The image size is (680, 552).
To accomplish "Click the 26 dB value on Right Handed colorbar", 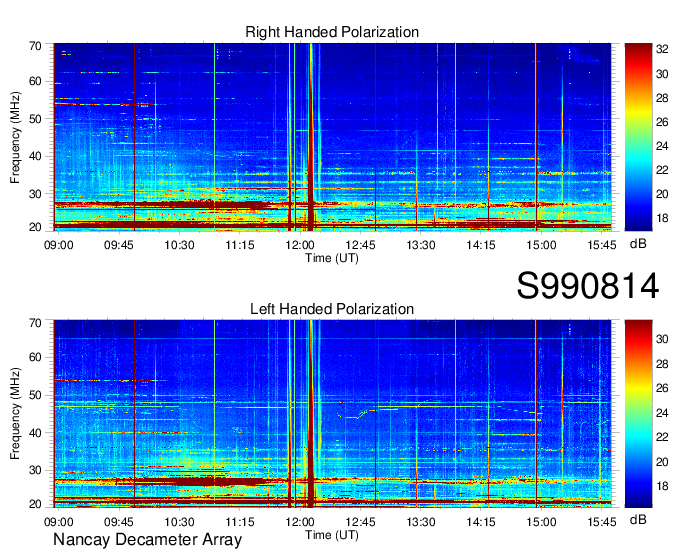I will pyautogui.click(x=662, y=122).
